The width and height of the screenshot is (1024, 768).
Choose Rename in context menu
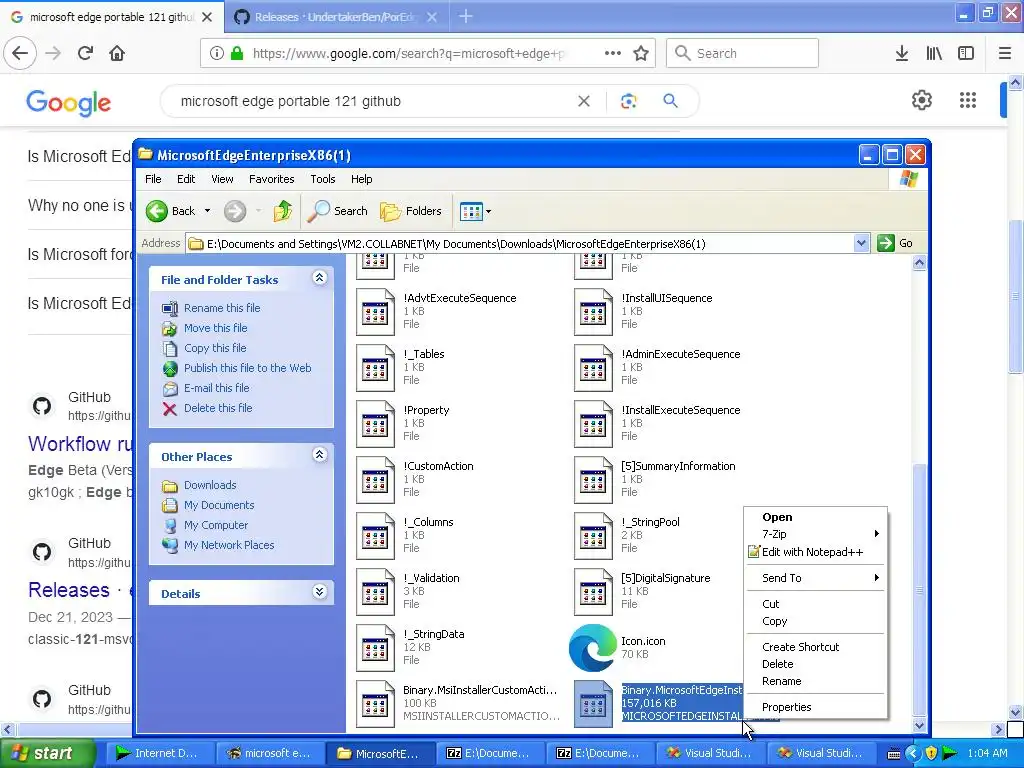pyautogui.click(x=816, y=681)
